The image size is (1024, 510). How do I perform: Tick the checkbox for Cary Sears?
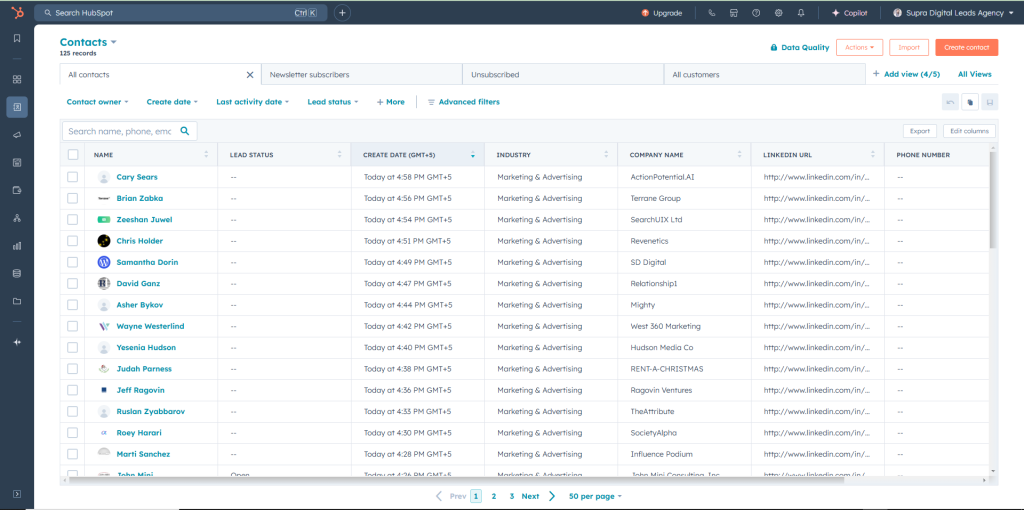[73, 177]
